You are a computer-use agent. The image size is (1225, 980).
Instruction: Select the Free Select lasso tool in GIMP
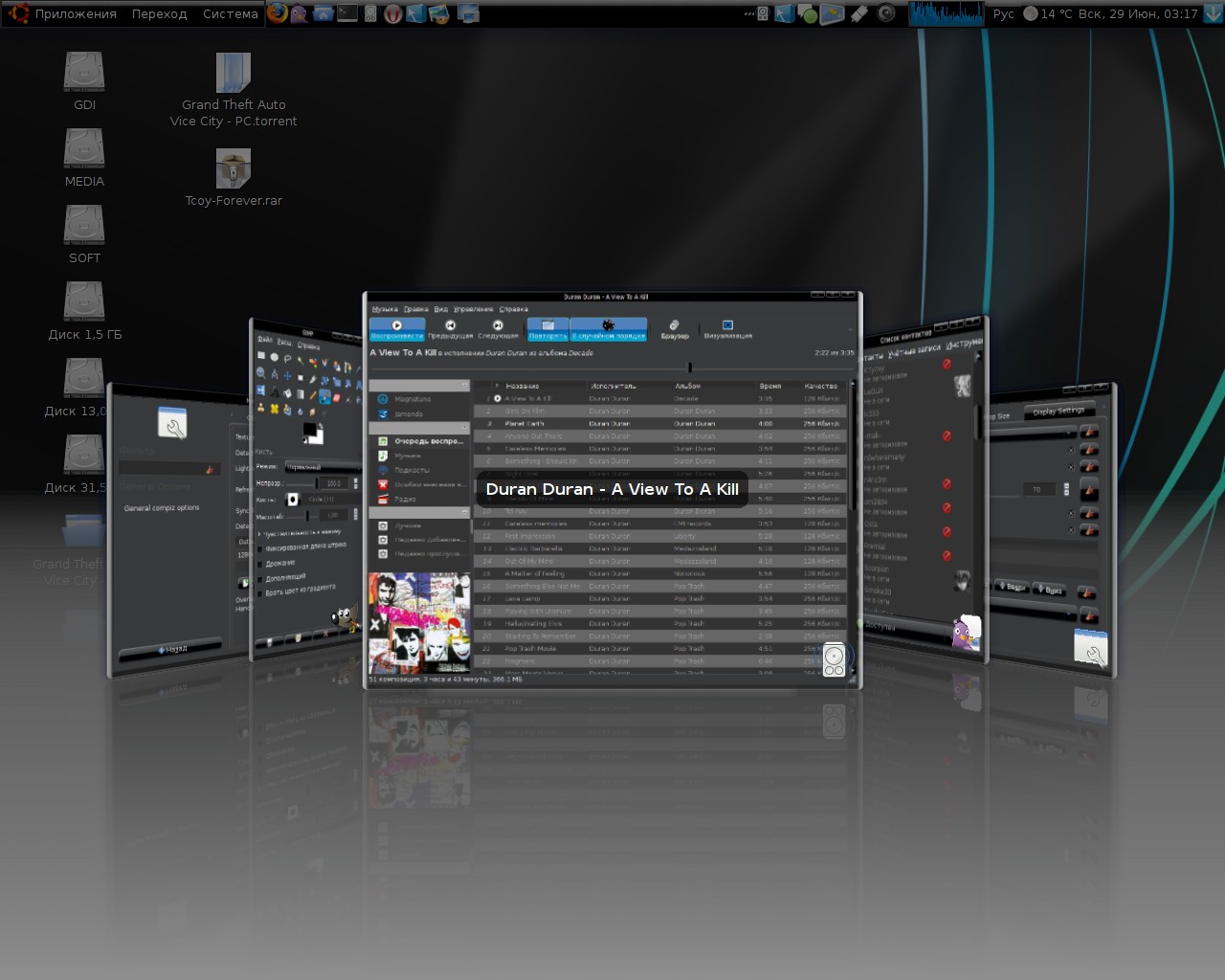[x=287, y=358]
